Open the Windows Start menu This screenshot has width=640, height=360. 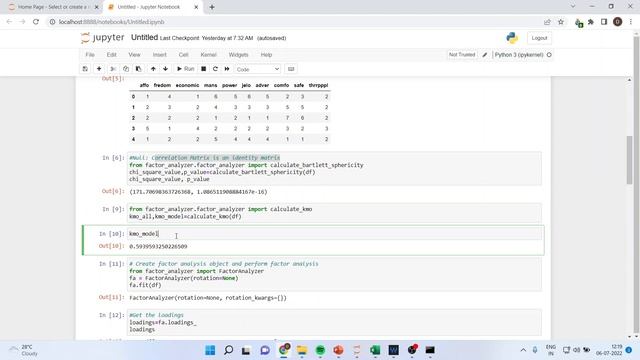(x=210, y=350)
